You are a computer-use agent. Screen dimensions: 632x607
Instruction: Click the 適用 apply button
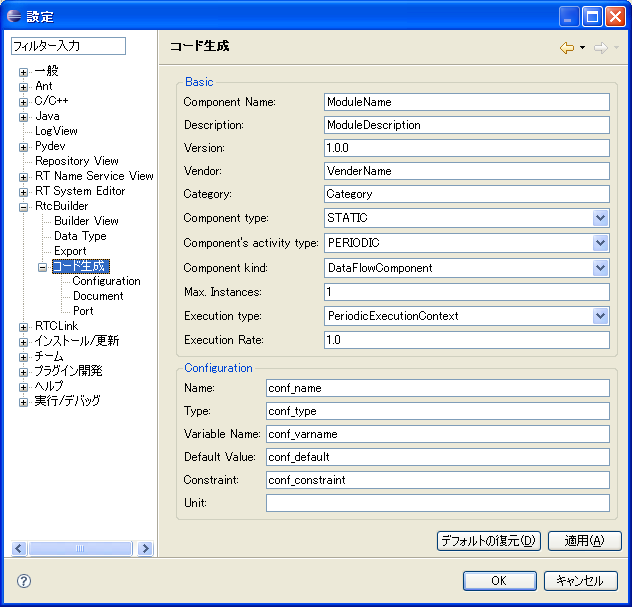(584, 540)
